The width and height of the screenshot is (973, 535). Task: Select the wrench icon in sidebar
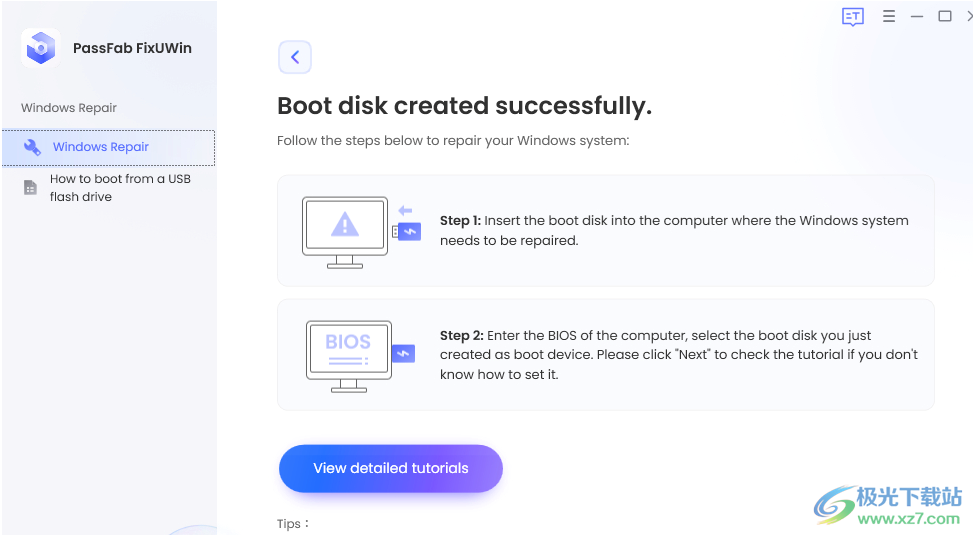point(32,147)
